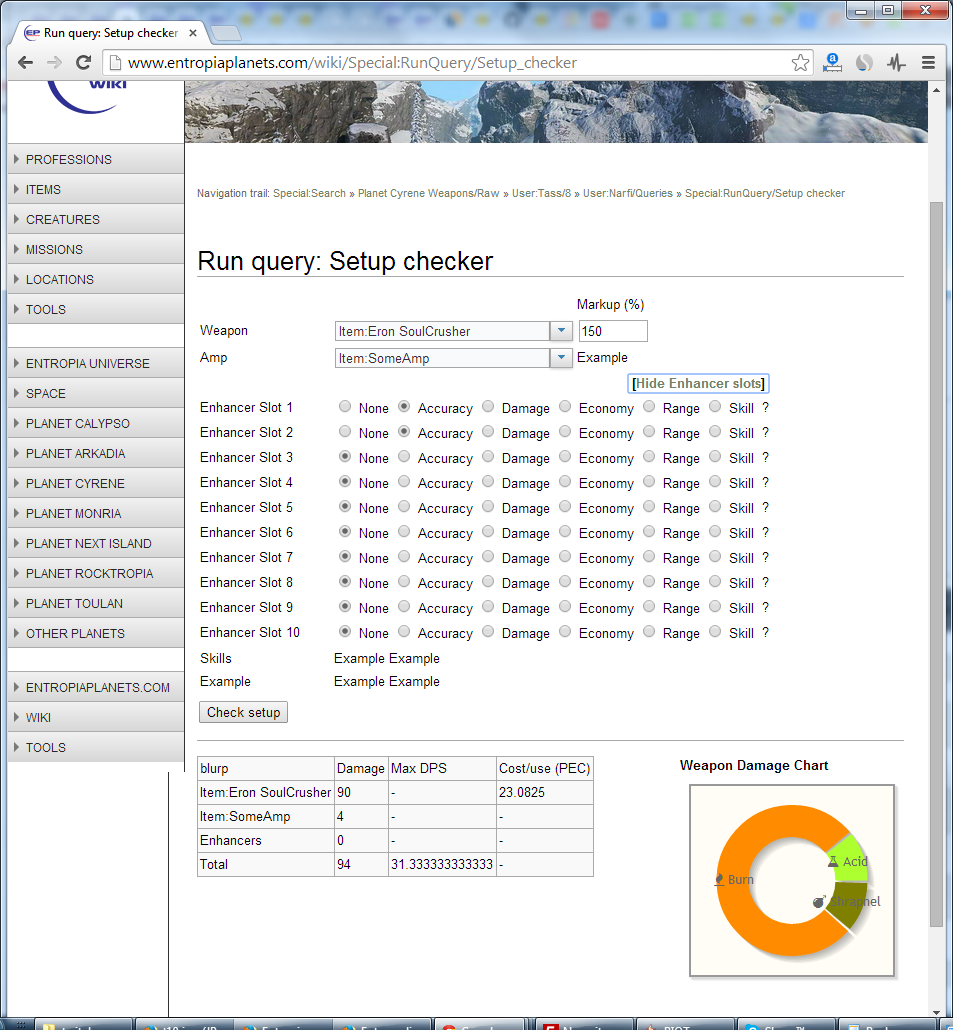The image size is (953, 1030).
Task: Click the pulse-line extension icon
Action: 896,63
